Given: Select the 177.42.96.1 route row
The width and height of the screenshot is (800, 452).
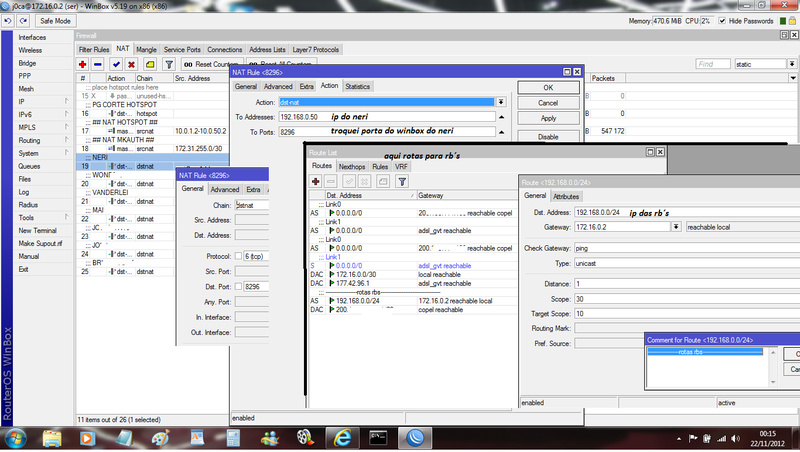Looking at the screenshot, I should click(412, 283).
